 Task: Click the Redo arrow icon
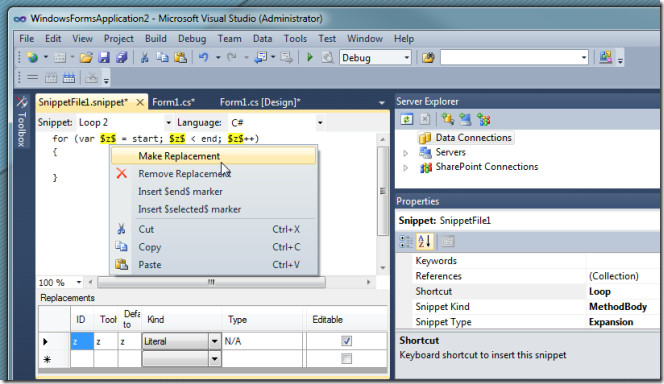[x=232, y=58]
